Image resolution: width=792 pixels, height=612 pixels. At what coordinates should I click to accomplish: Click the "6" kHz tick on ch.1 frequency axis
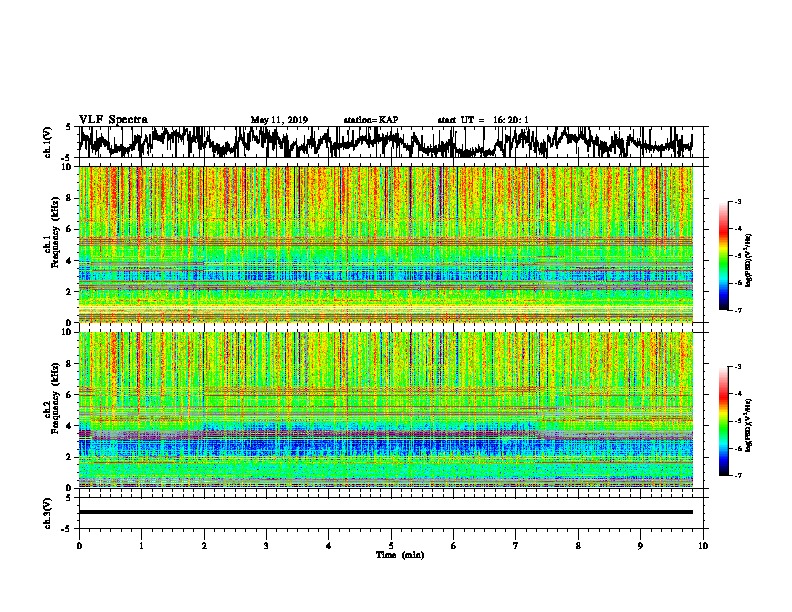click(71, 229)
